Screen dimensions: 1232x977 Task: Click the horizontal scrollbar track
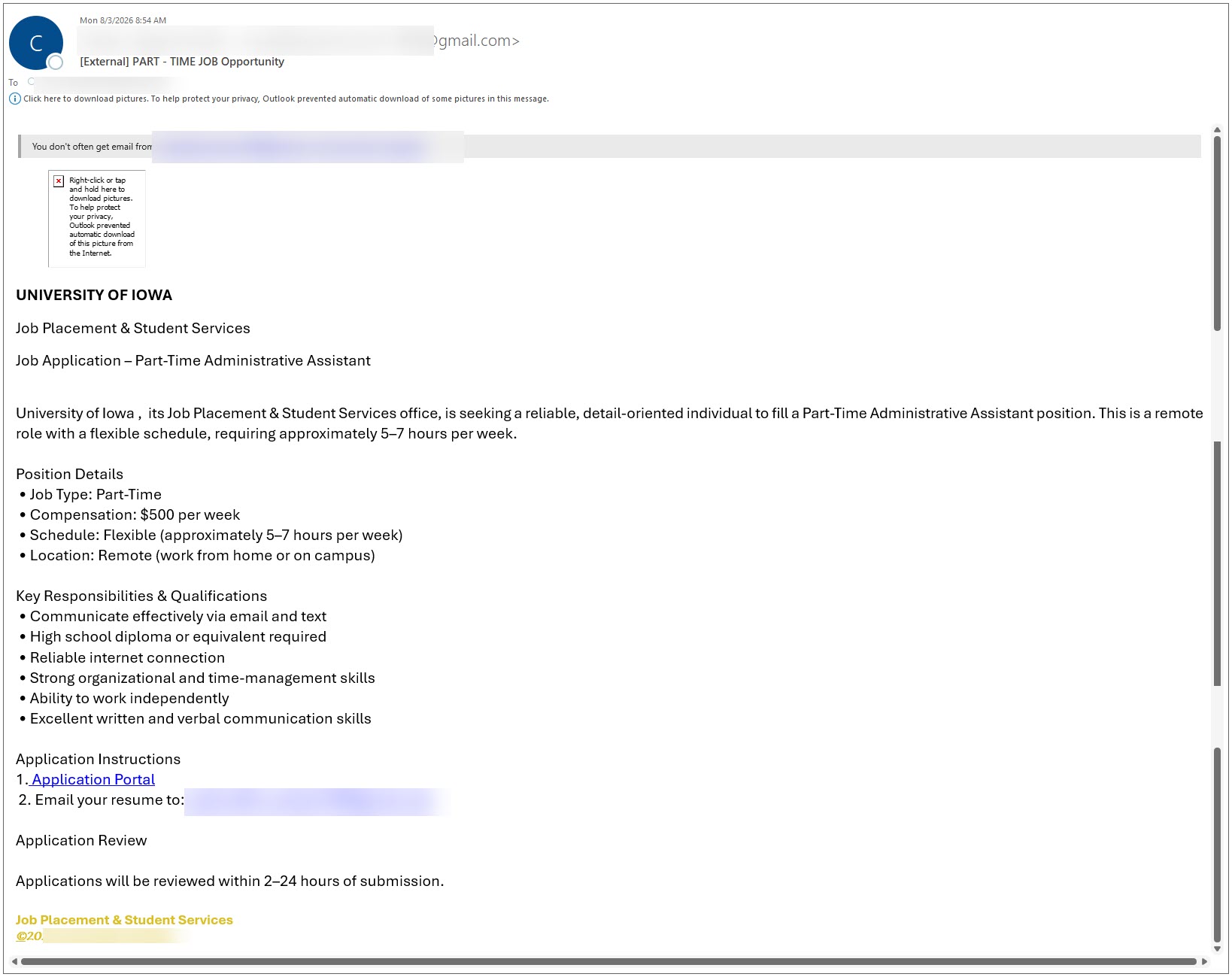[x=608, y=961]
